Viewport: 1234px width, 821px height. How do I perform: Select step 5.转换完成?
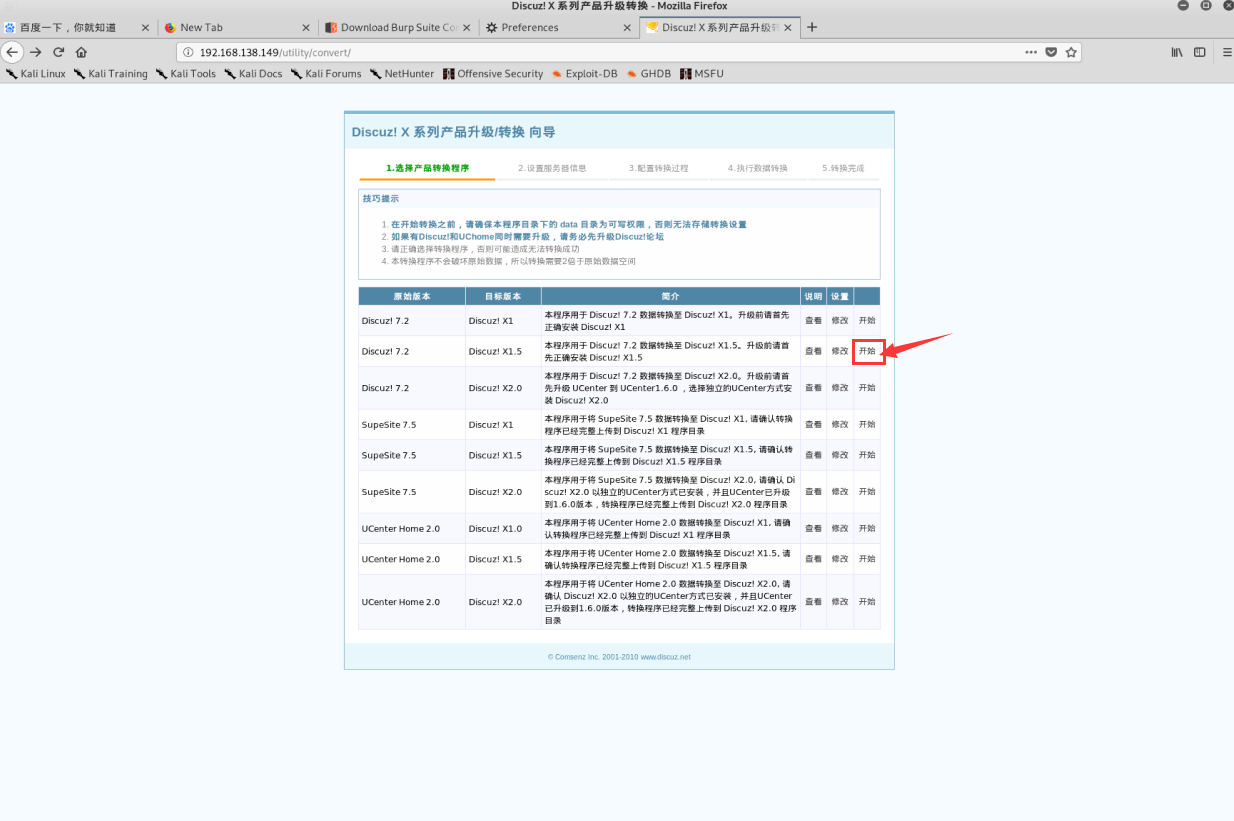coord(843,168)
